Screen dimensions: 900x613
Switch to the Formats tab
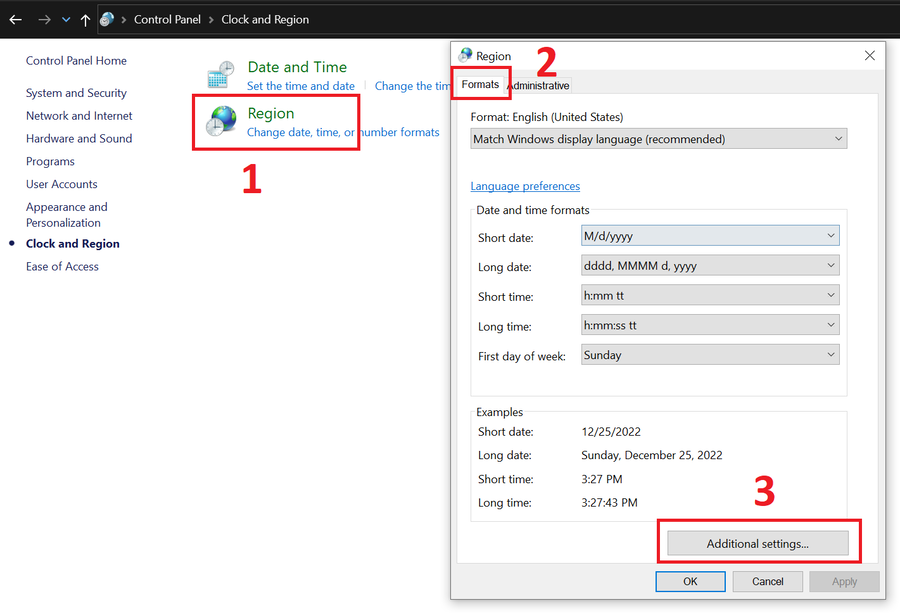coord(480,85)
